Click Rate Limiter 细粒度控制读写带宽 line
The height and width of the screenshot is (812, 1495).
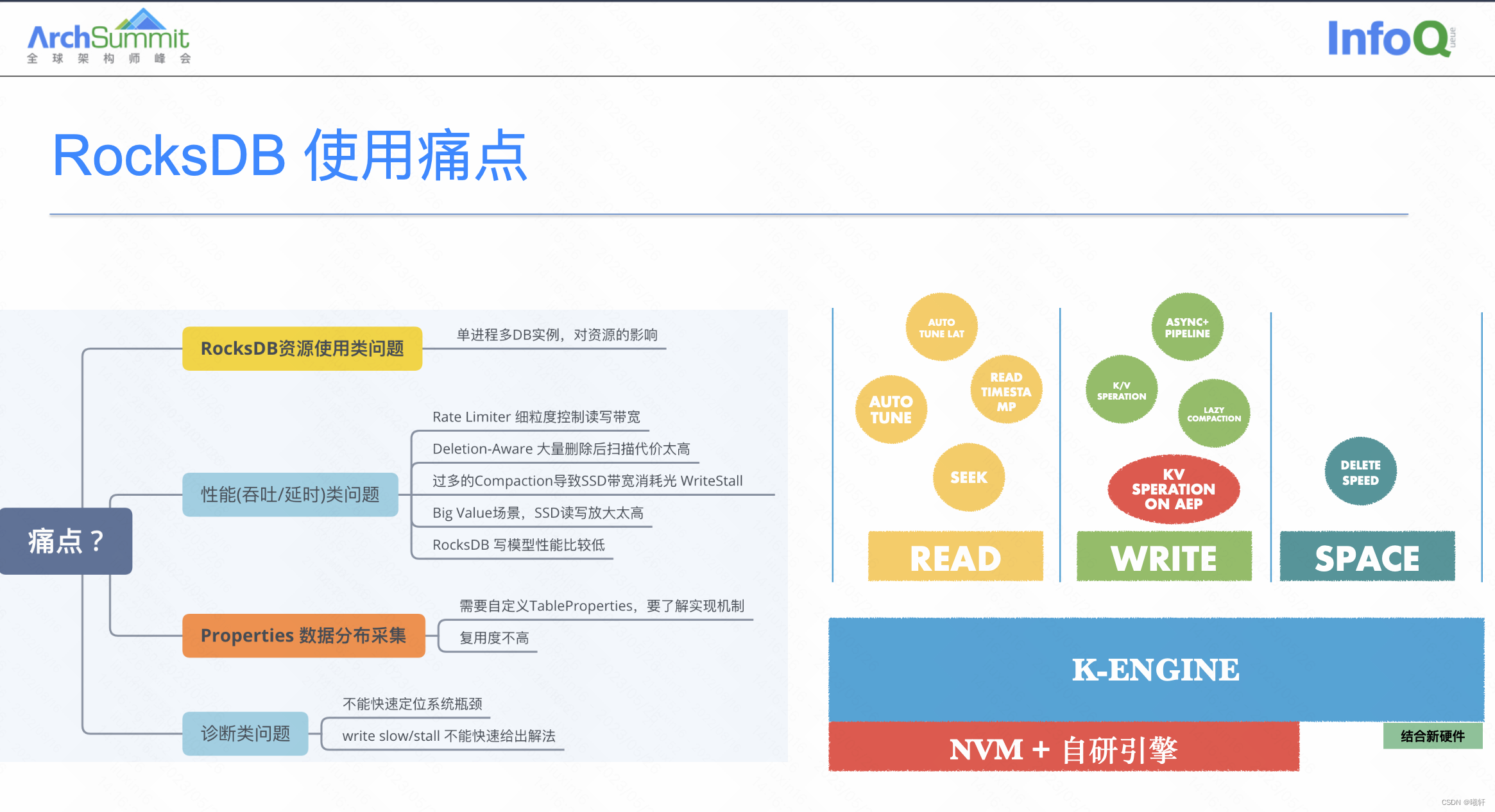(536, 417)
